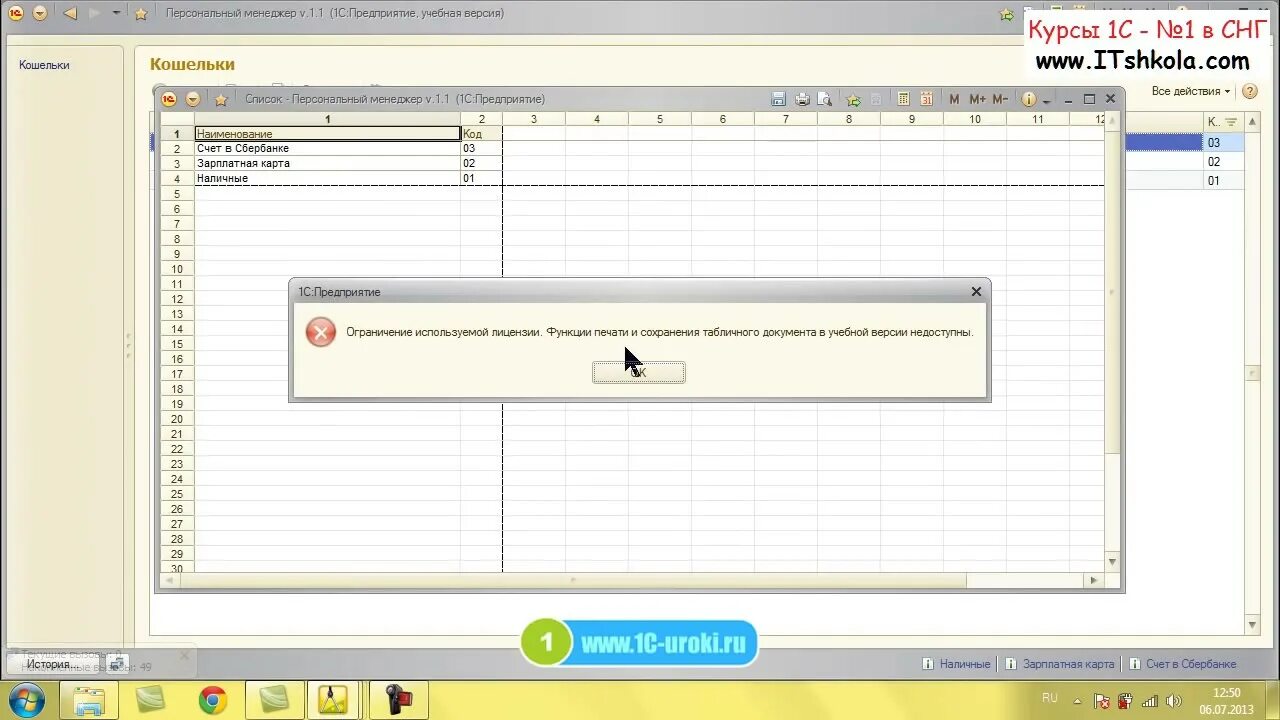Screen dimensions: 1280x720
Task: Click the forward navigation arrow in the main window
Action: click(x=94, y=13)
